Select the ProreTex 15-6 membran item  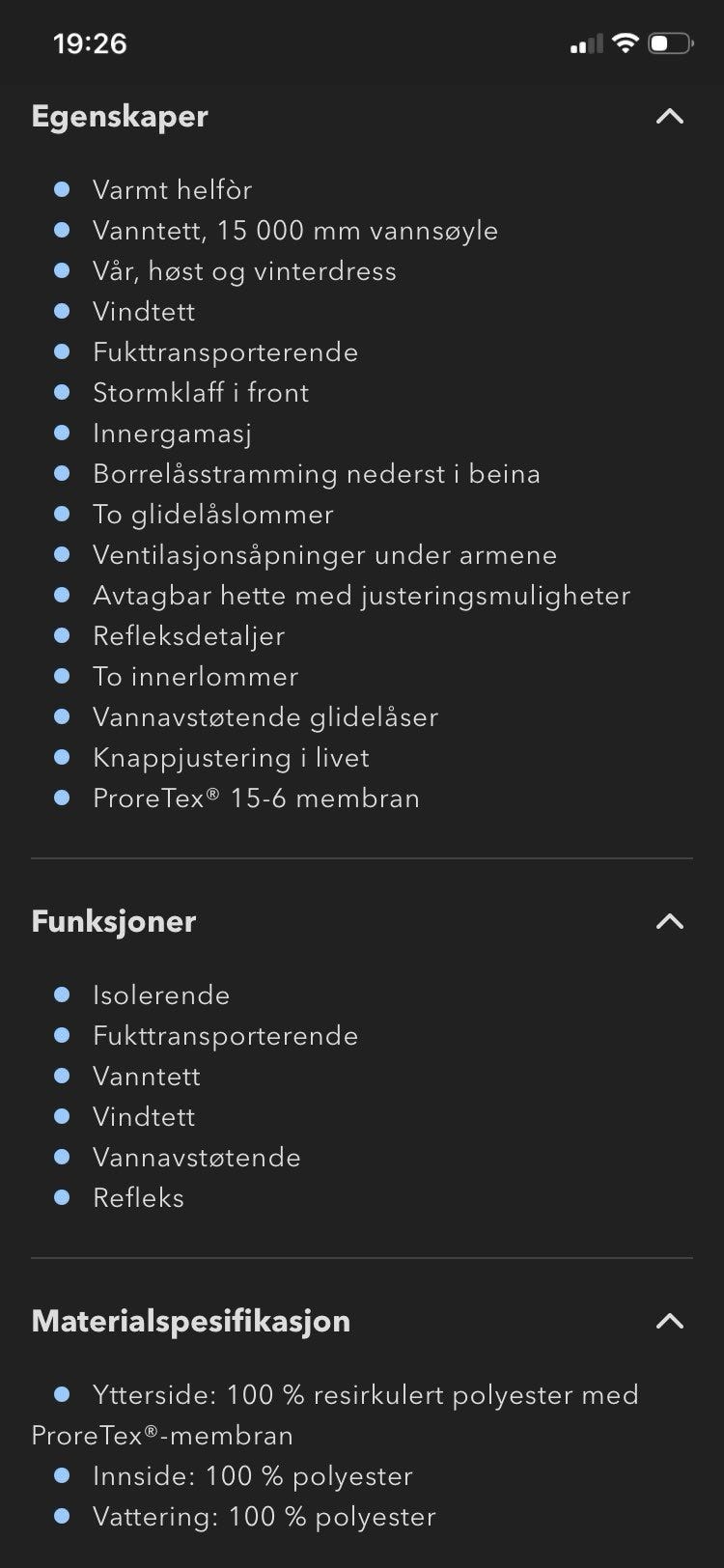pos(256,798)
